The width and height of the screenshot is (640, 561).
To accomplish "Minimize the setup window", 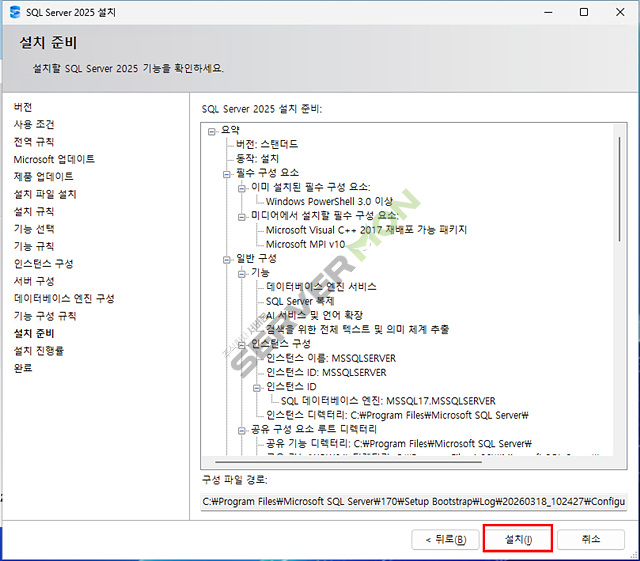I will [x=548, y=12].
